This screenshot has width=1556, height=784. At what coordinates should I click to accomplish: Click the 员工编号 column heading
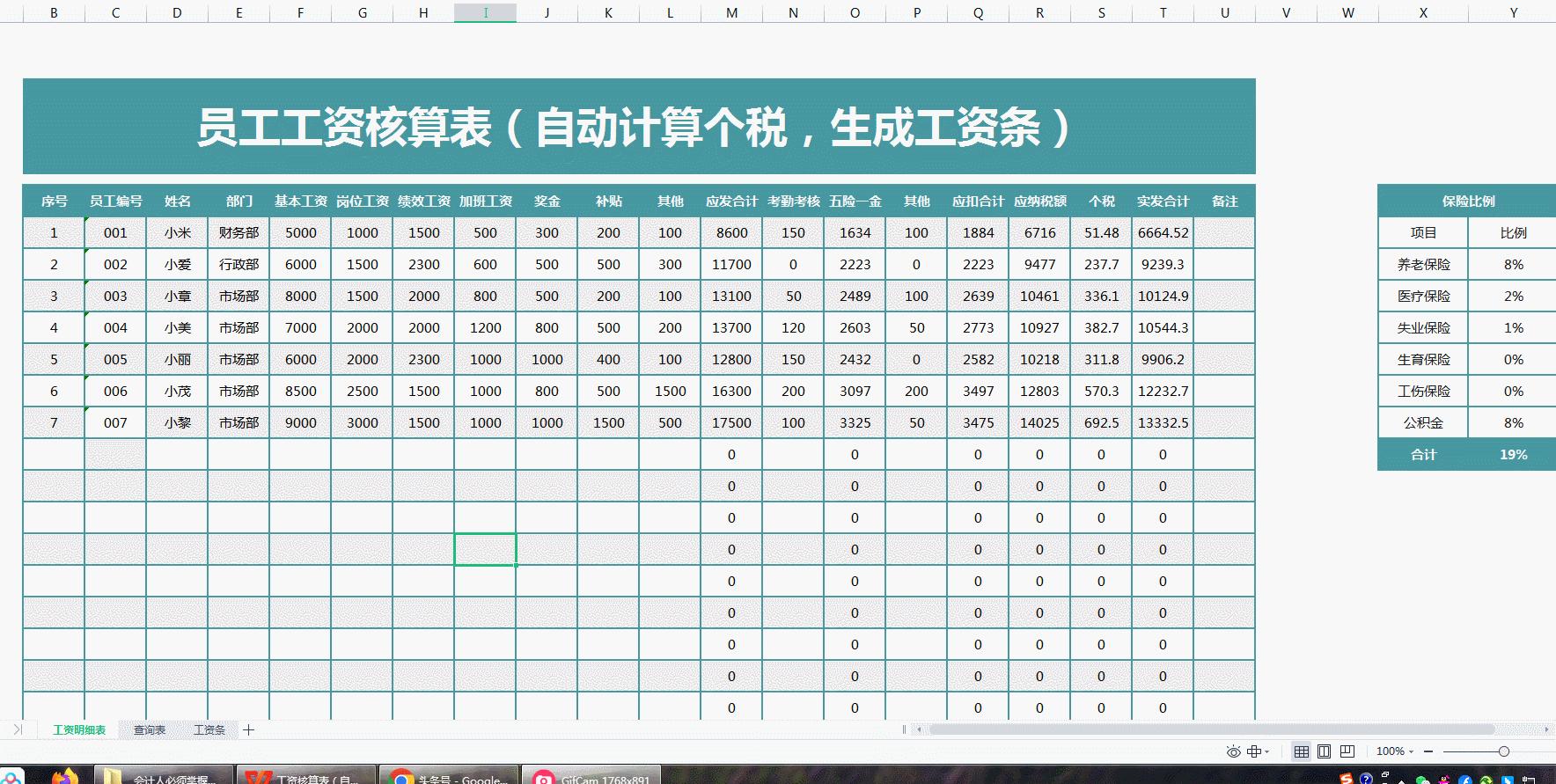pos(116,201)
